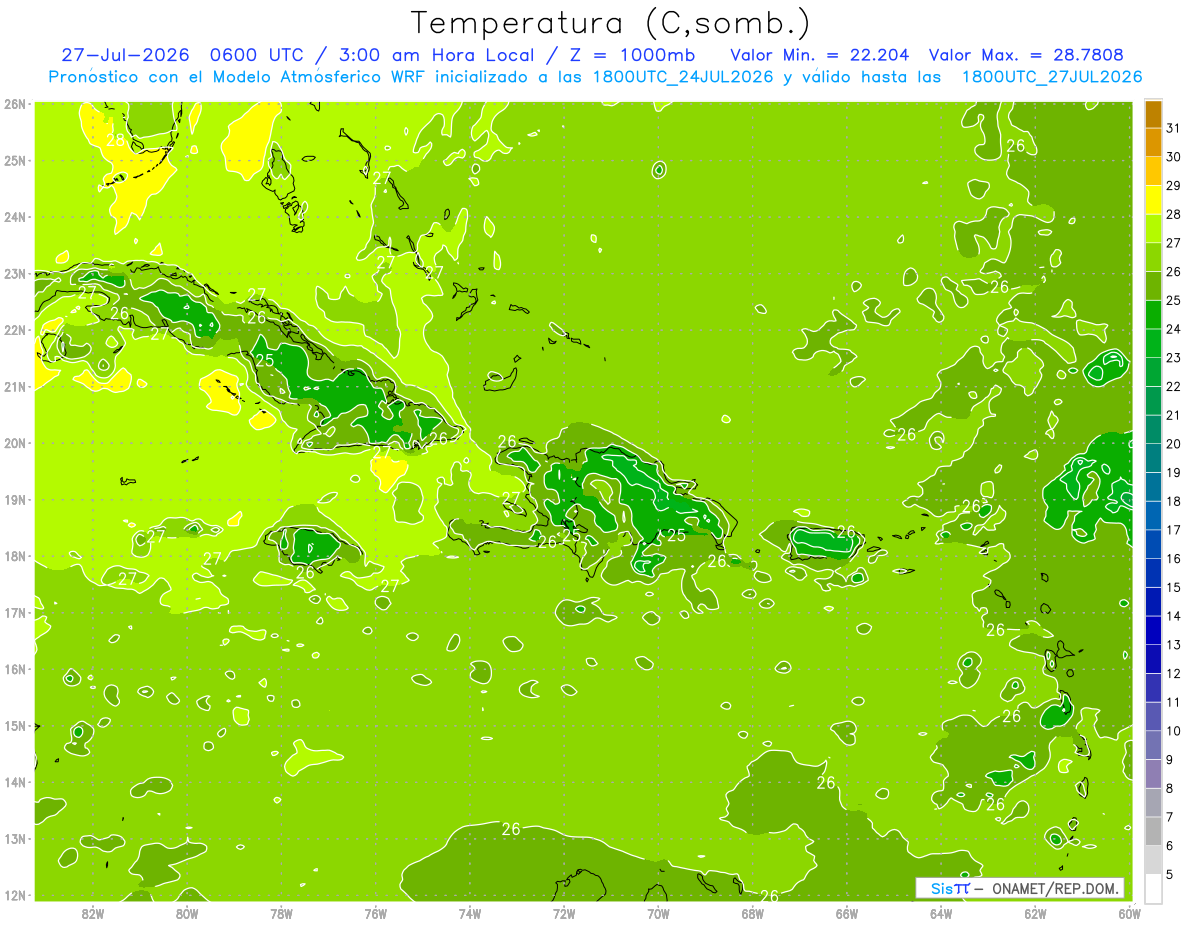Click the '80W' longitude axis label
The image size is (1200, 927).
[187, 913]
